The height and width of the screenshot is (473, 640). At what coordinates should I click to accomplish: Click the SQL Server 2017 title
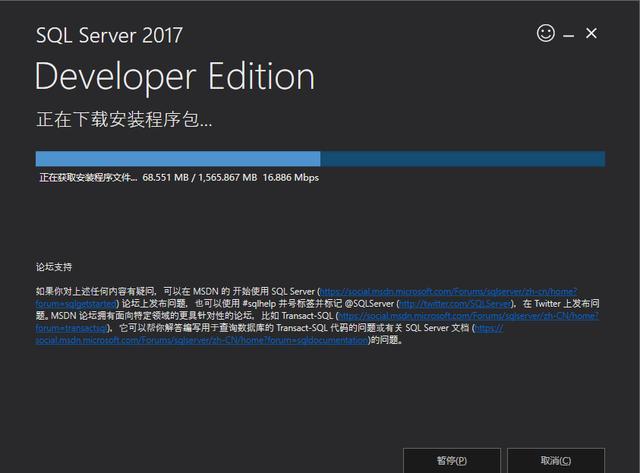tap(109, 35)
